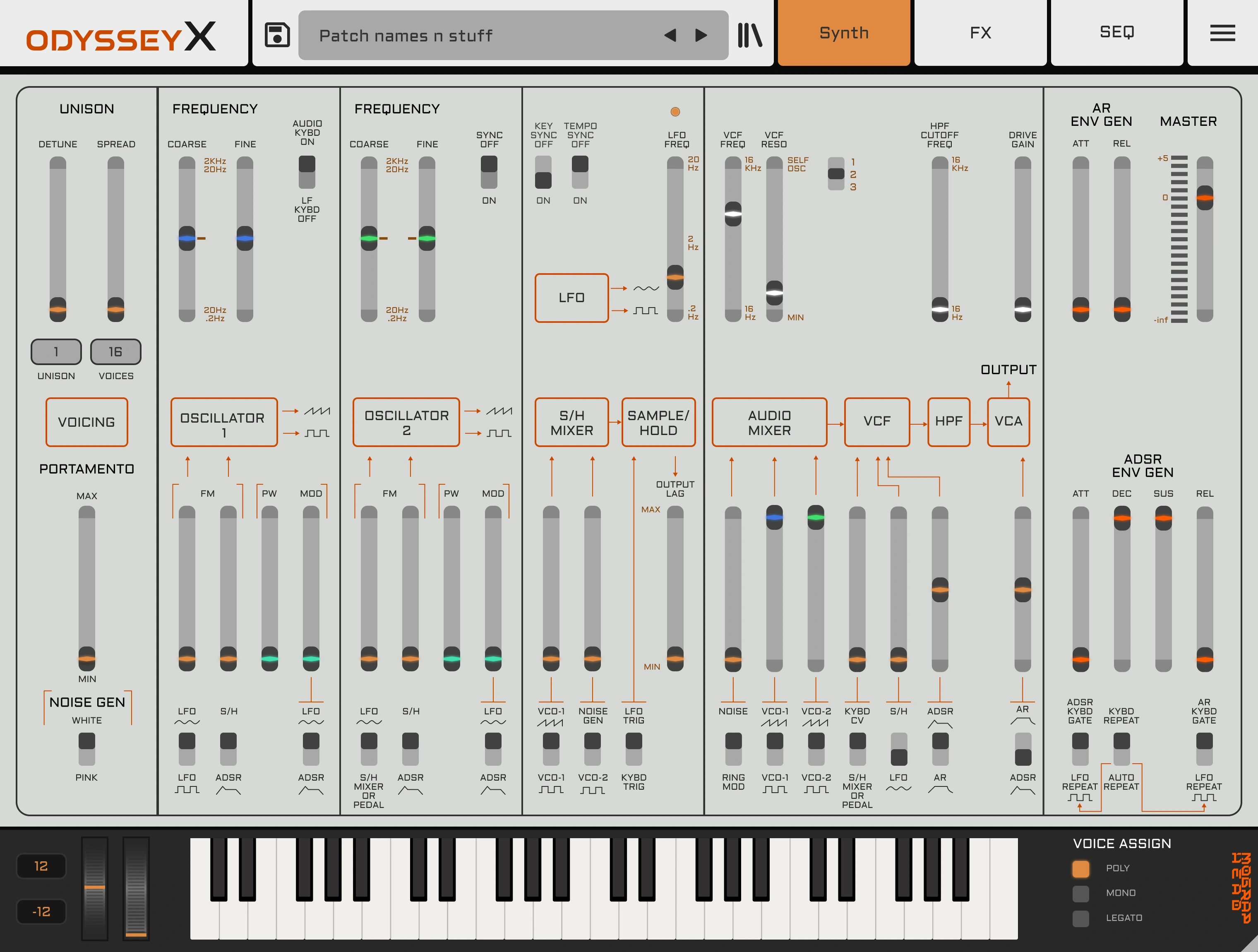1258x952 pixels.
Task: Click the Drive Gain slider handle
Action: (1023, 309)
